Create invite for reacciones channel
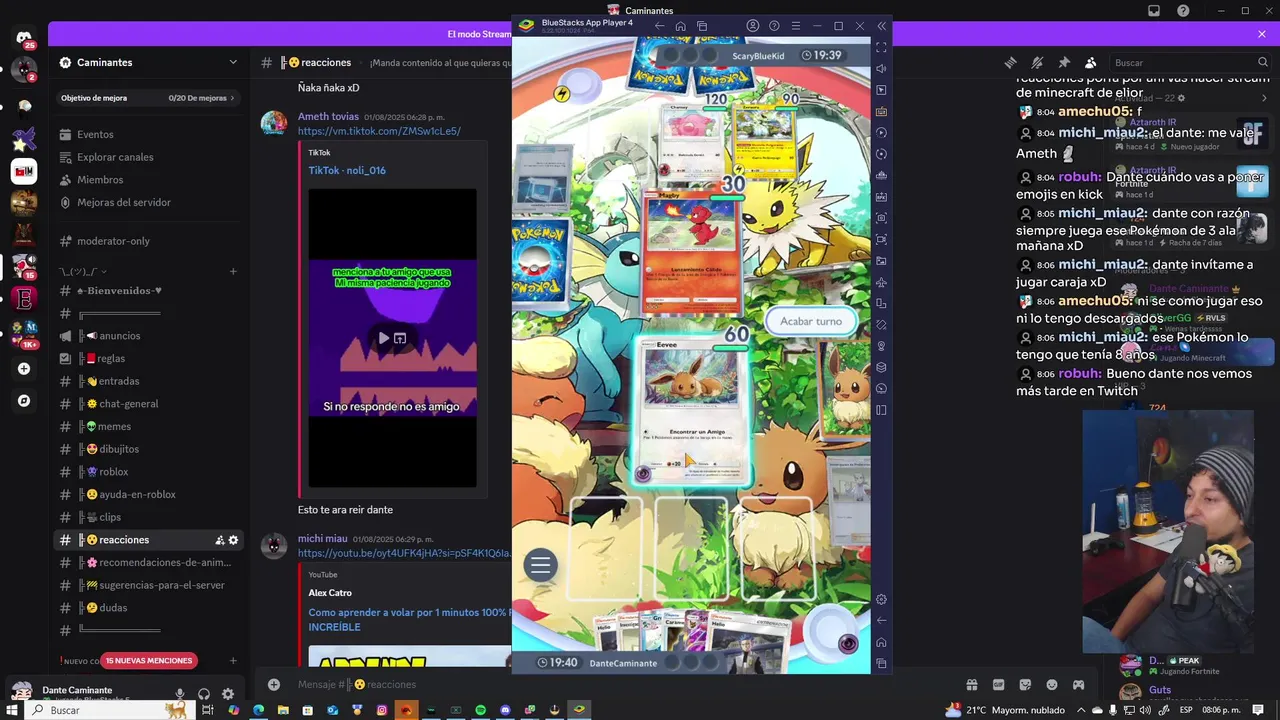This screenshot has height=720, width=1280. point(220,540)
